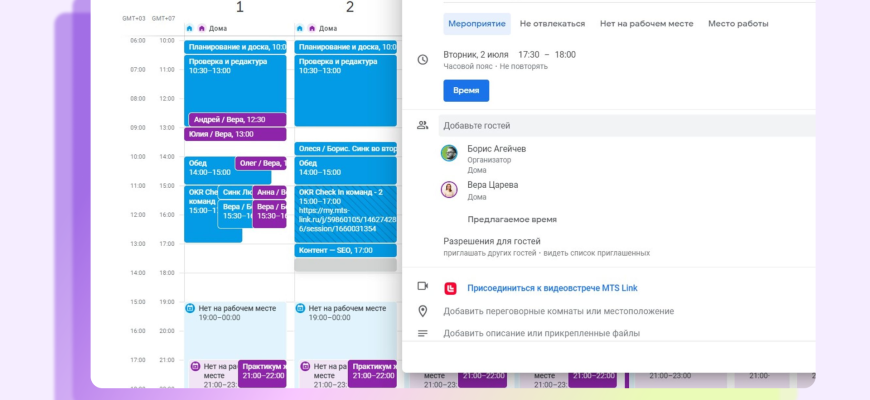The image size is (870, 400).
Task: Click Борис Агейчев's avatar
Action: (450, 153)
